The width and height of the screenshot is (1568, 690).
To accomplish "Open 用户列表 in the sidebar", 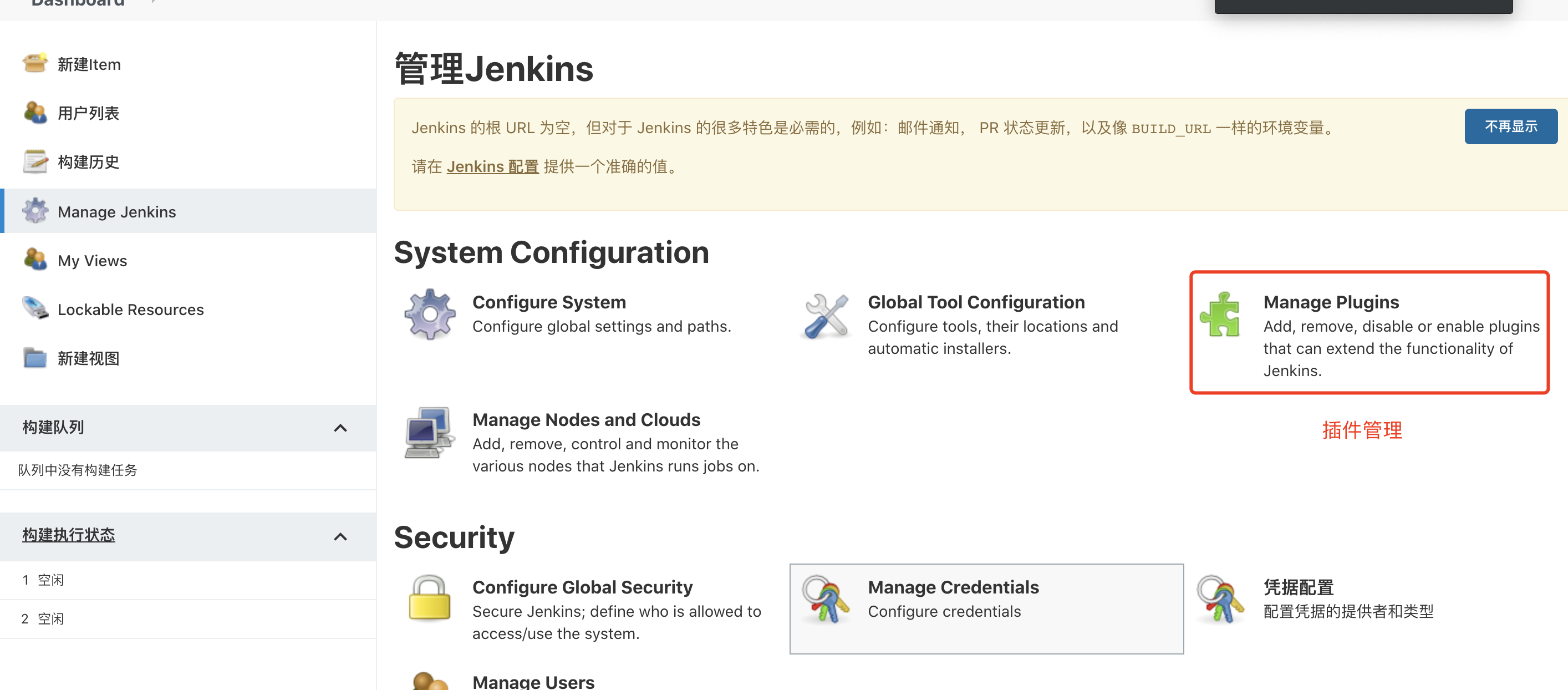I will (x=88, y=113).
